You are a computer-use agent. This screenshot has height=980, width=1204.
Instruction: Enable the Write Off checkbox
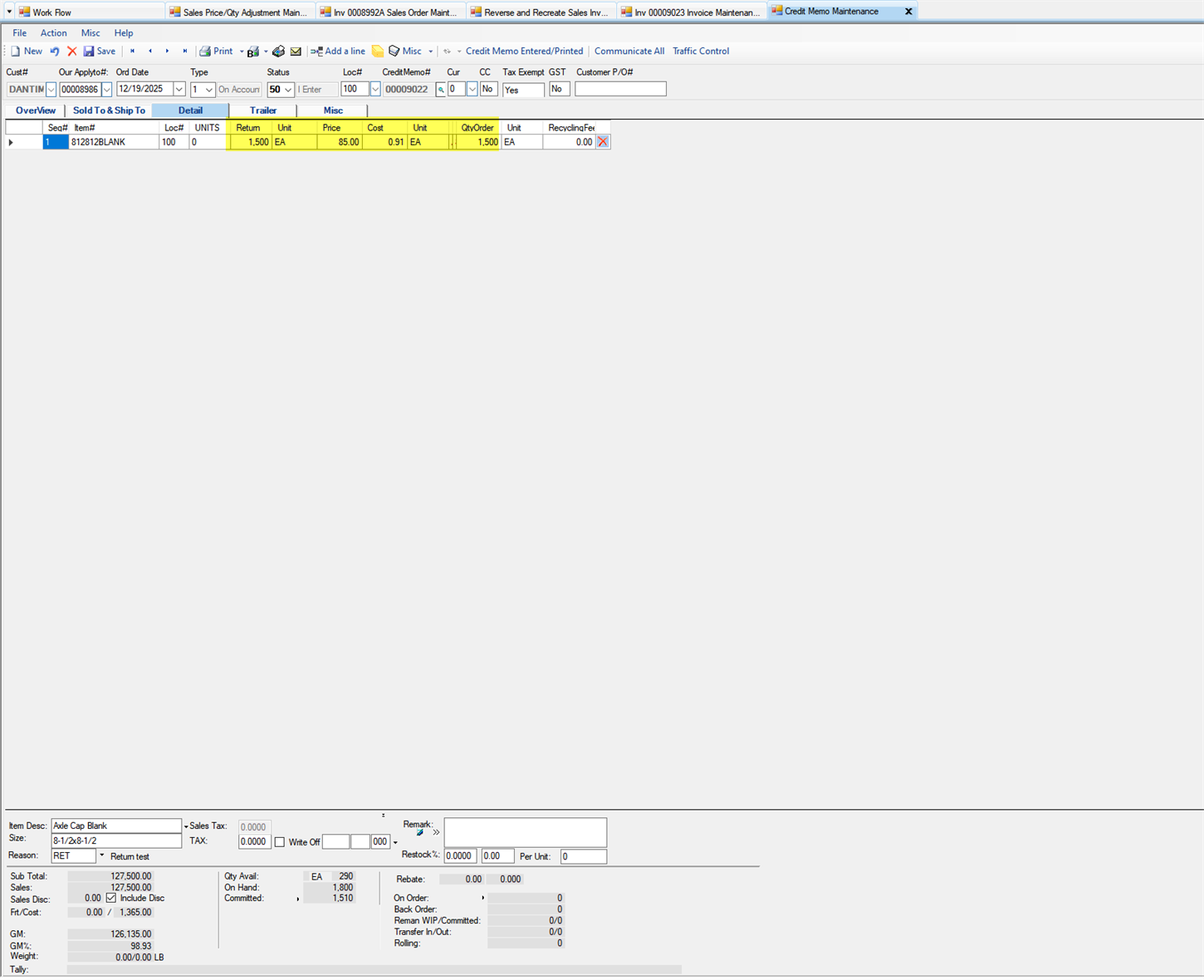[x=280, y=841]
